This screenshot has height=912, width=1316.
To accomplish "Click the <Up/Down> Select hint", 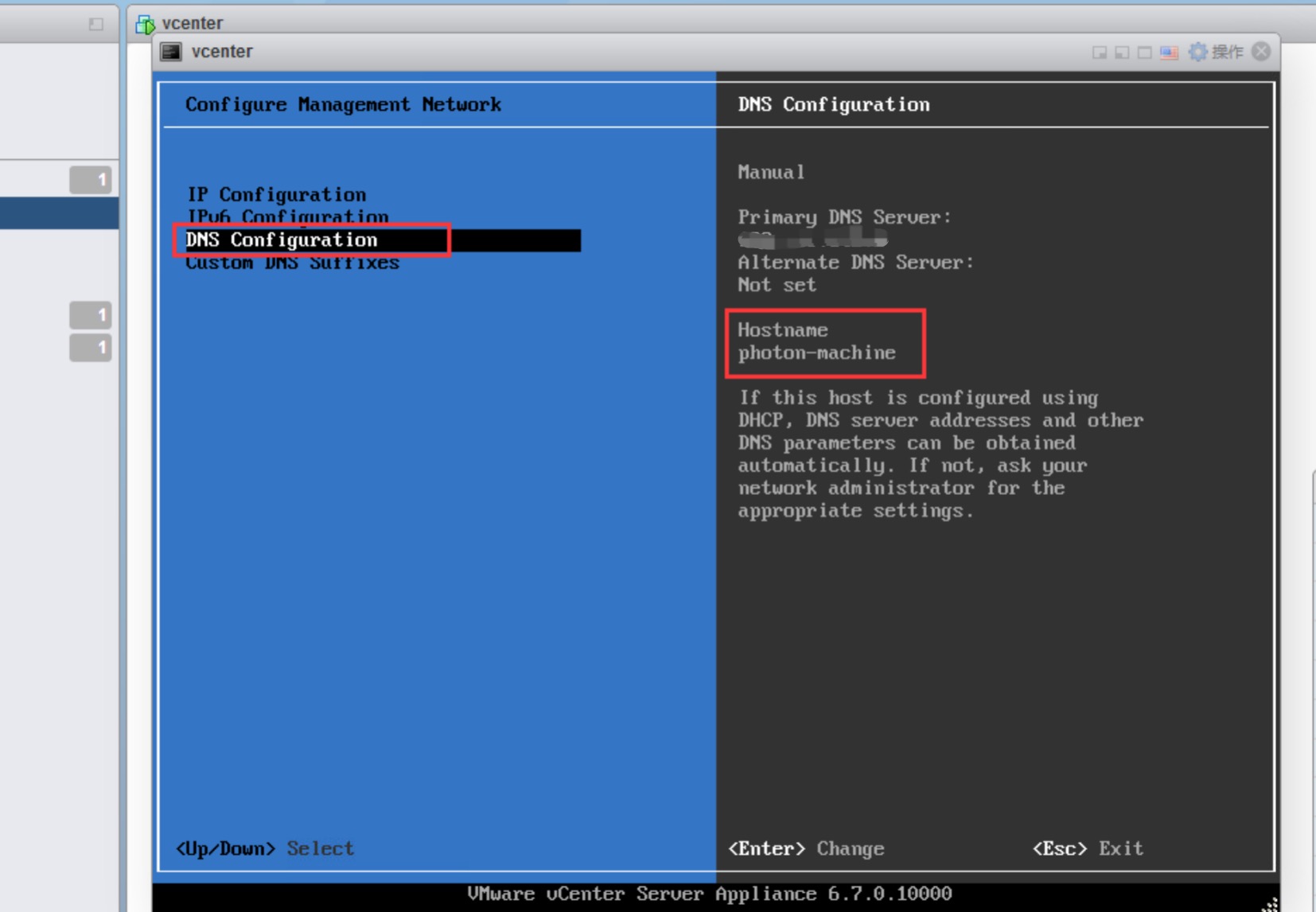I will [x=264, y=848].
